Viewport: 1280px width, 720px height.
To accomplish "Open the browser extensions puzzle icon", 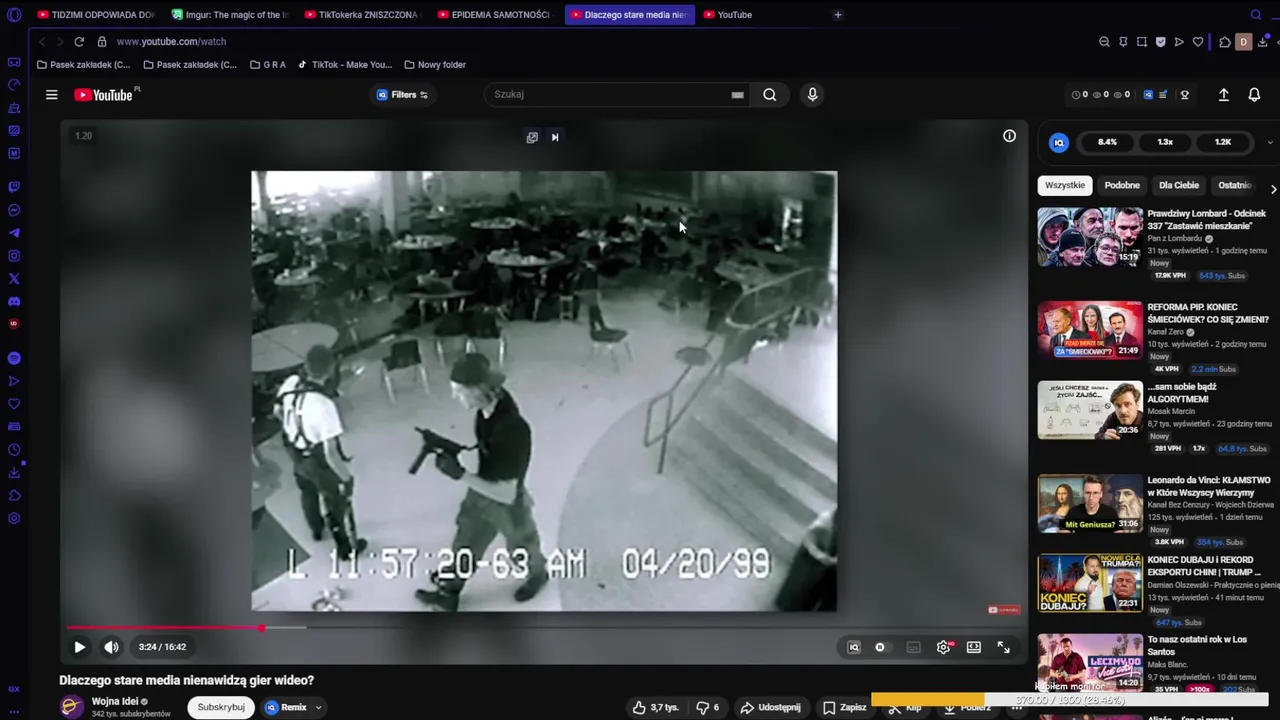I will (x=1224, y=42).
